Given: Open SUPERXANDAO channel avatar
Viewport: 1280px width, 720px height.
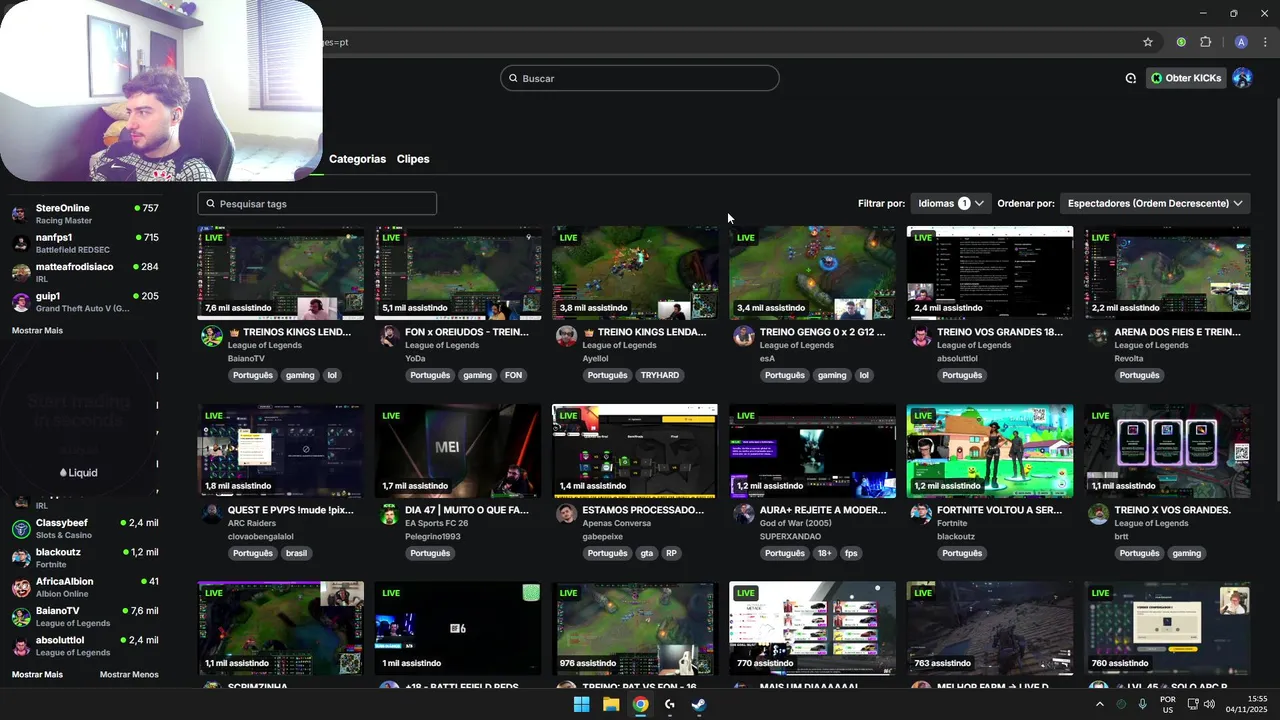Looking at the screenshot, I should tap(743, 514).
